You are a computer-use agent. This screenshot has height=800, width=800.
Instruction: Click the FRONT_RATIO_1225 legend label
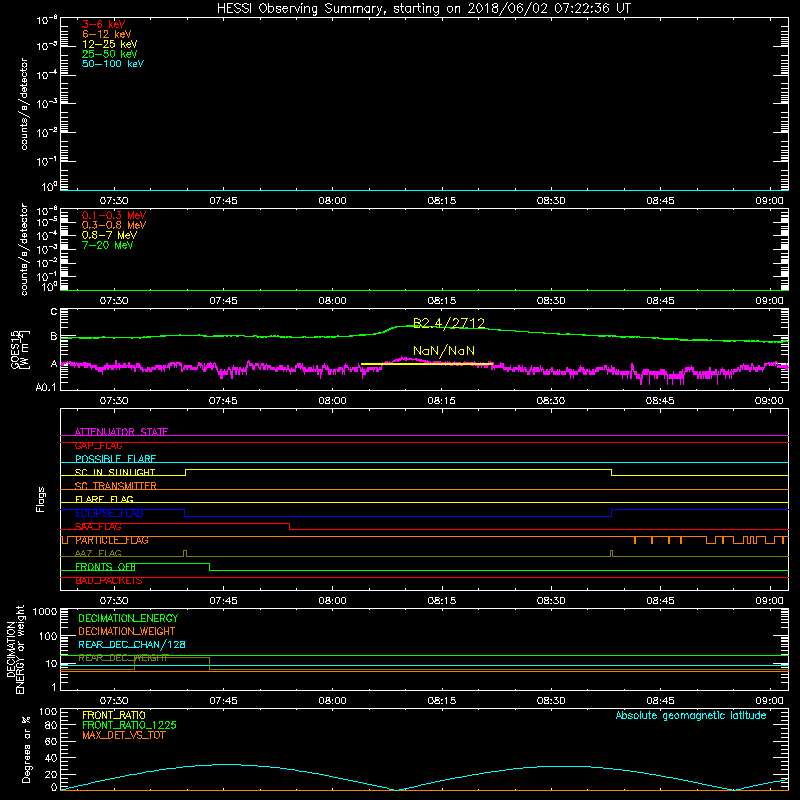tap(129, 725)
